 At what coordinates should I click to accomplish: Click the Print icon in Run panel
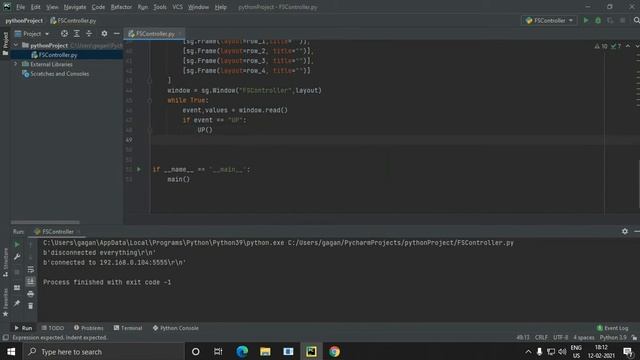(31, 294)
